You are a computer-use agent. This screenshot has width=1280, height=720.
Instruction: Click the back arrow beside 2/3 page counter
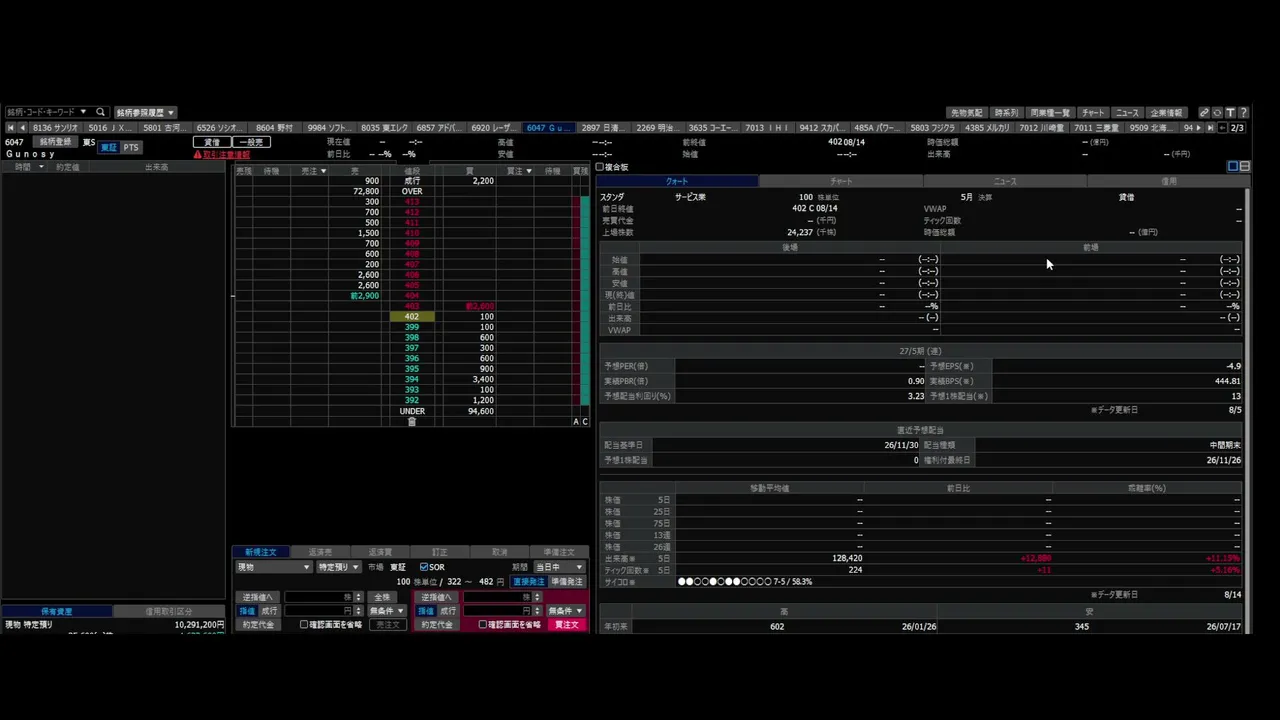pos(1222,128)
